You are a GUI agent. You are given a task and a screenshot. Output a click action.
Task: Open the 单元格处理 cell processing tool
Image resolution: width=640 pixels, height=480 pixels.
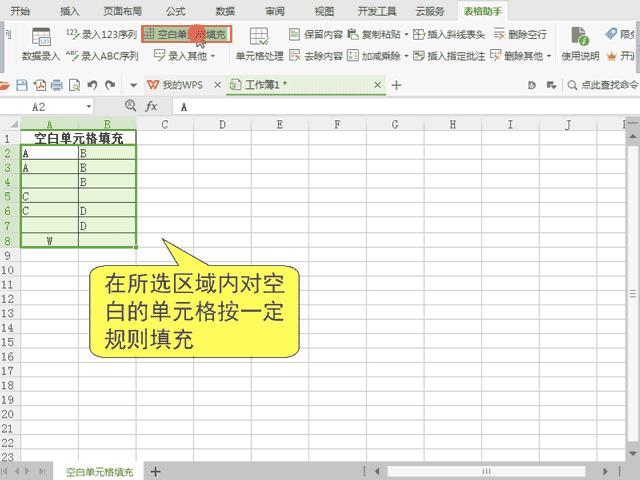point(259,44)
